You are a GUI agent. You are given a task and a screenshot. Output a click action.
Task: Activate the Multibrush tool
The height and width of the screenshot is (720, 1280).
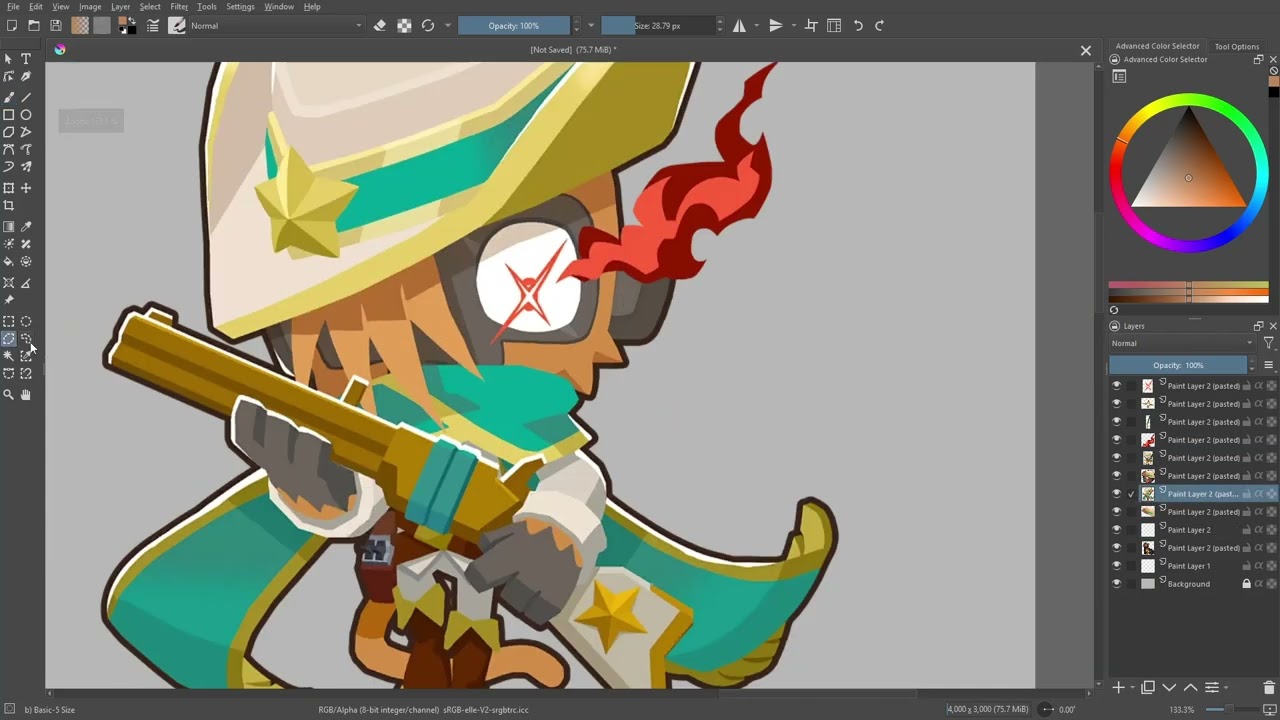(x=26, y=167)
